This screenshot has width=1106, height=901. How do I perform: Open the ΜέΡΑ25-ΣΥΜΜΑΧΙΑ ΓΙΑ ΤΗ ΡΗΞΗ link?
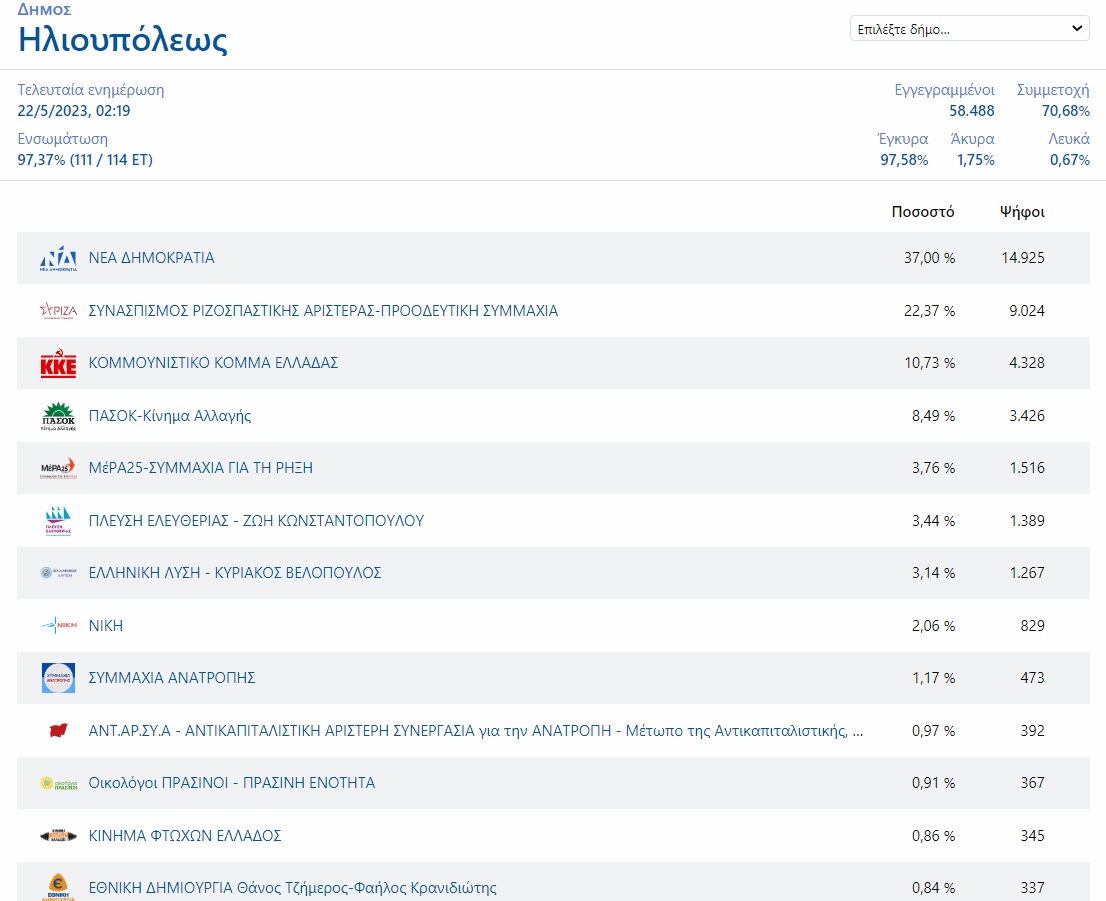200,468
